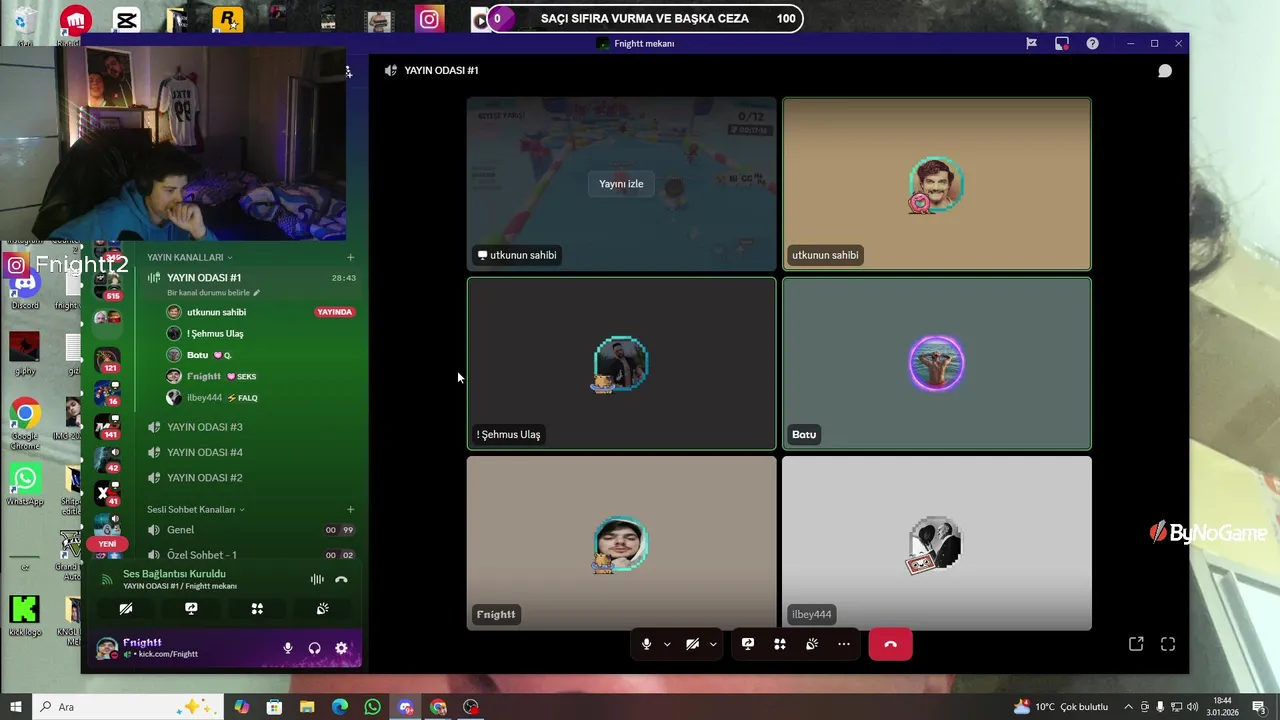Viewport: 1280px width, 720px height.
Task: Add channel to Sesli Sohbet Kanalları
Action: [350, 509]
